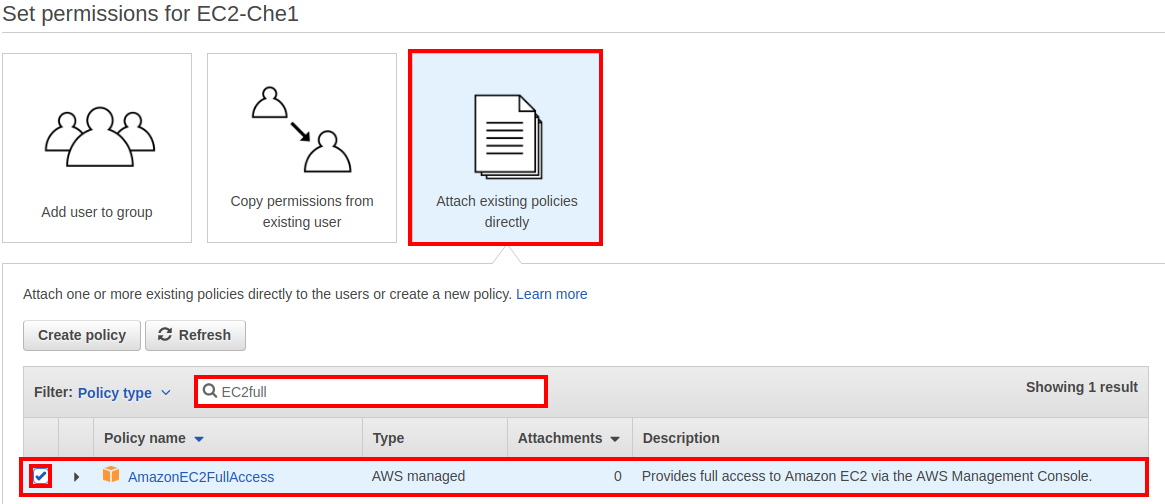Choose the copy permissions user-arrow icon

pos(301,130)
